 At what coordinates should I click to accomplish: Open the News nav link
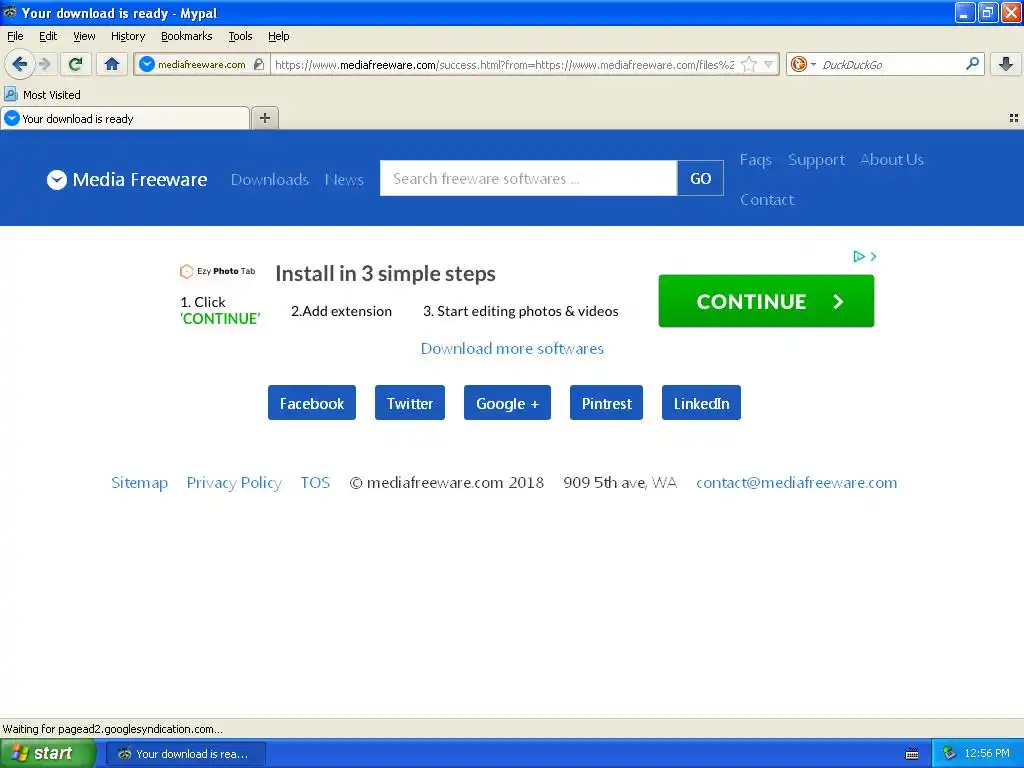(344, 180)
